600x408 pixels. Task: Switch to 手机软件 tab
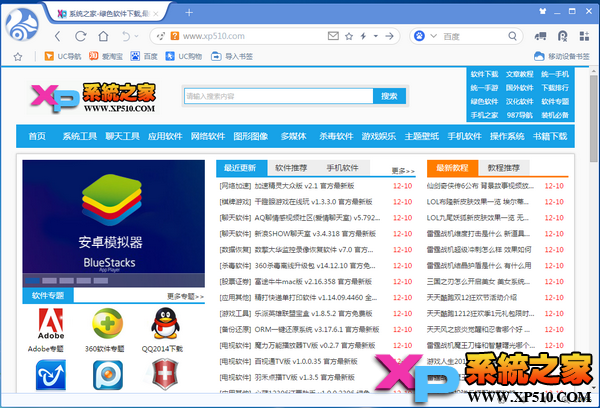pyautogui.click(x=342, y=168)
